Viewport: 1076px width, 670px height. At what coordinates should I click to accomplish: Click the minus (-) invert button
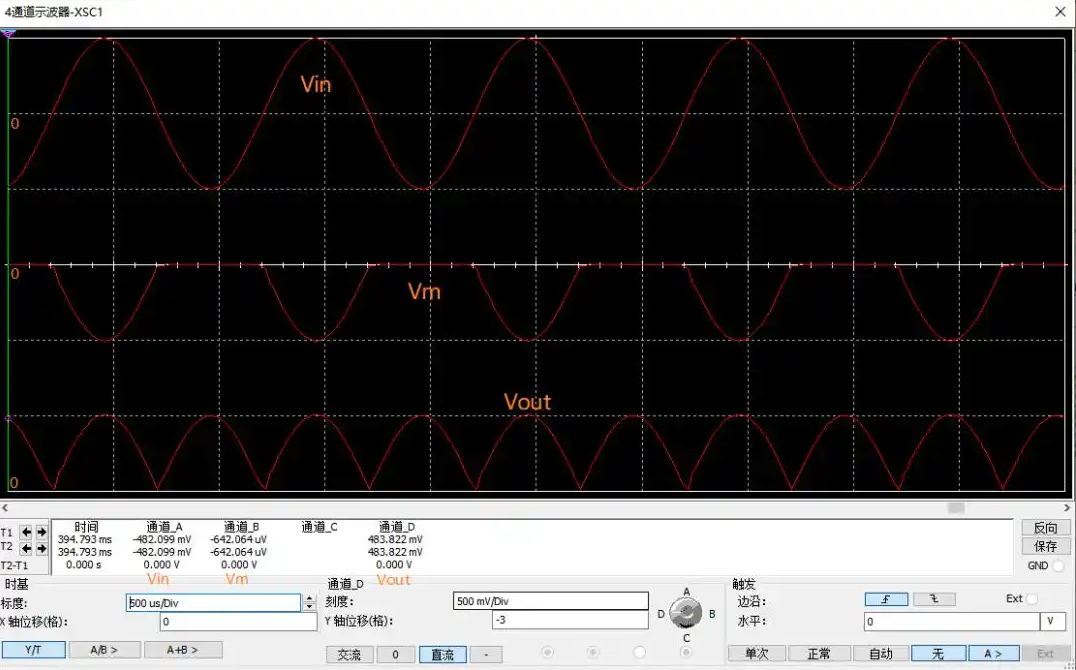[x=486, y=655]
